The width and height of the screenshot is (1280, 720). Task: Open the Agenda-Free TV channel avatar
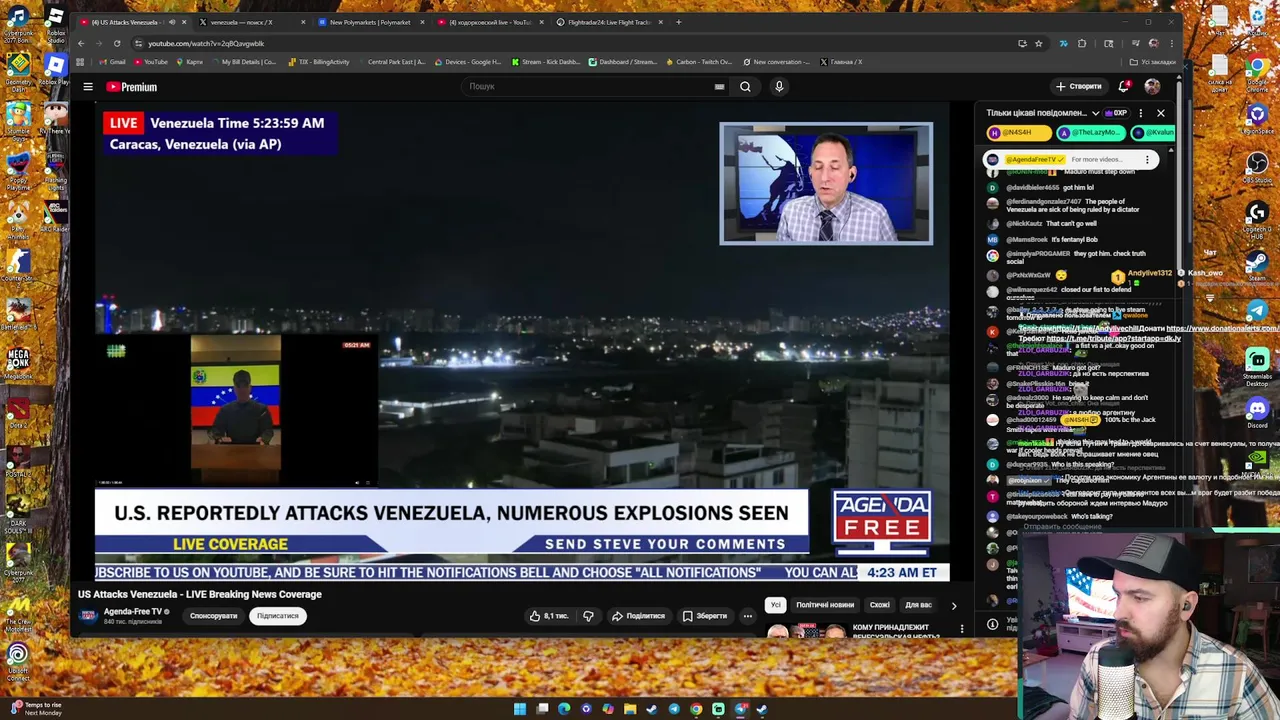(x=88, y=616)
